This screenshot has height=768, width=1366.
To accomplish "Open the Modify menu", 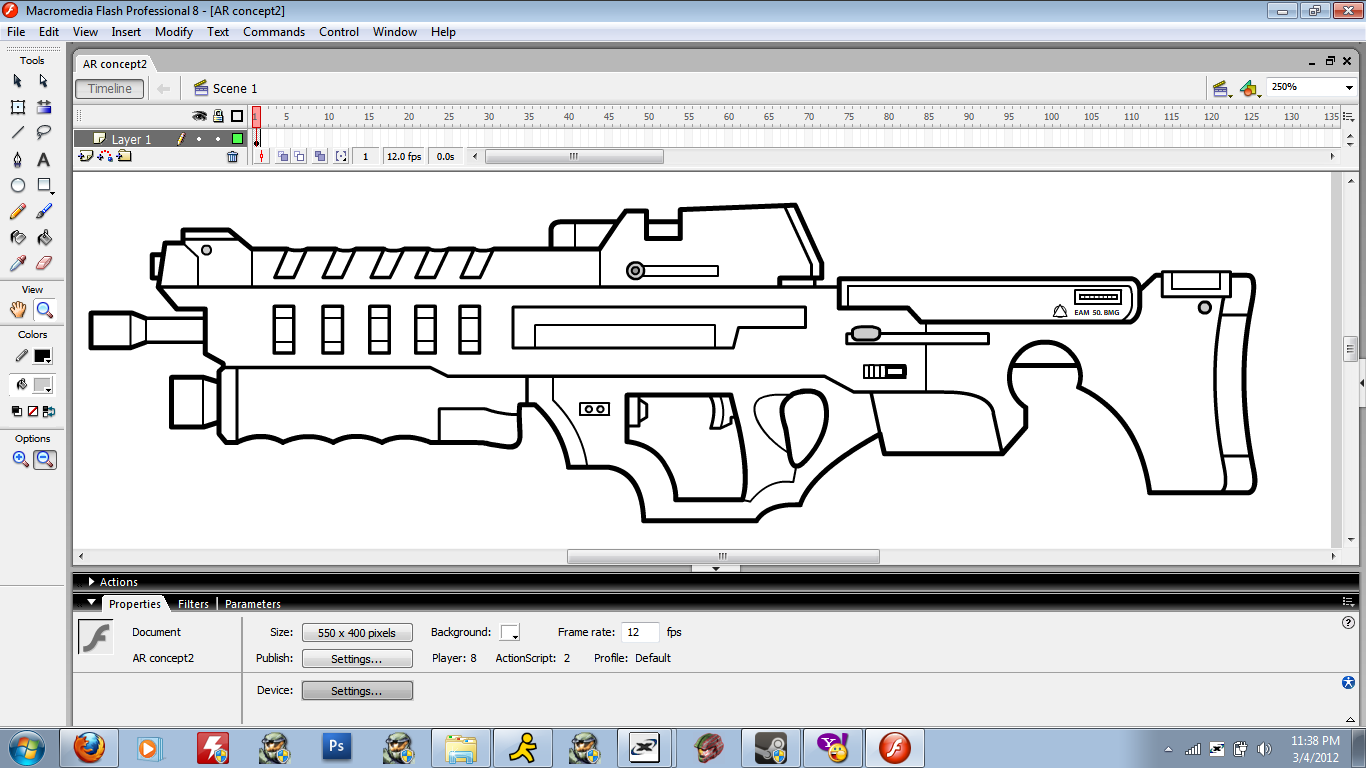I will click(x=173, y=32).
